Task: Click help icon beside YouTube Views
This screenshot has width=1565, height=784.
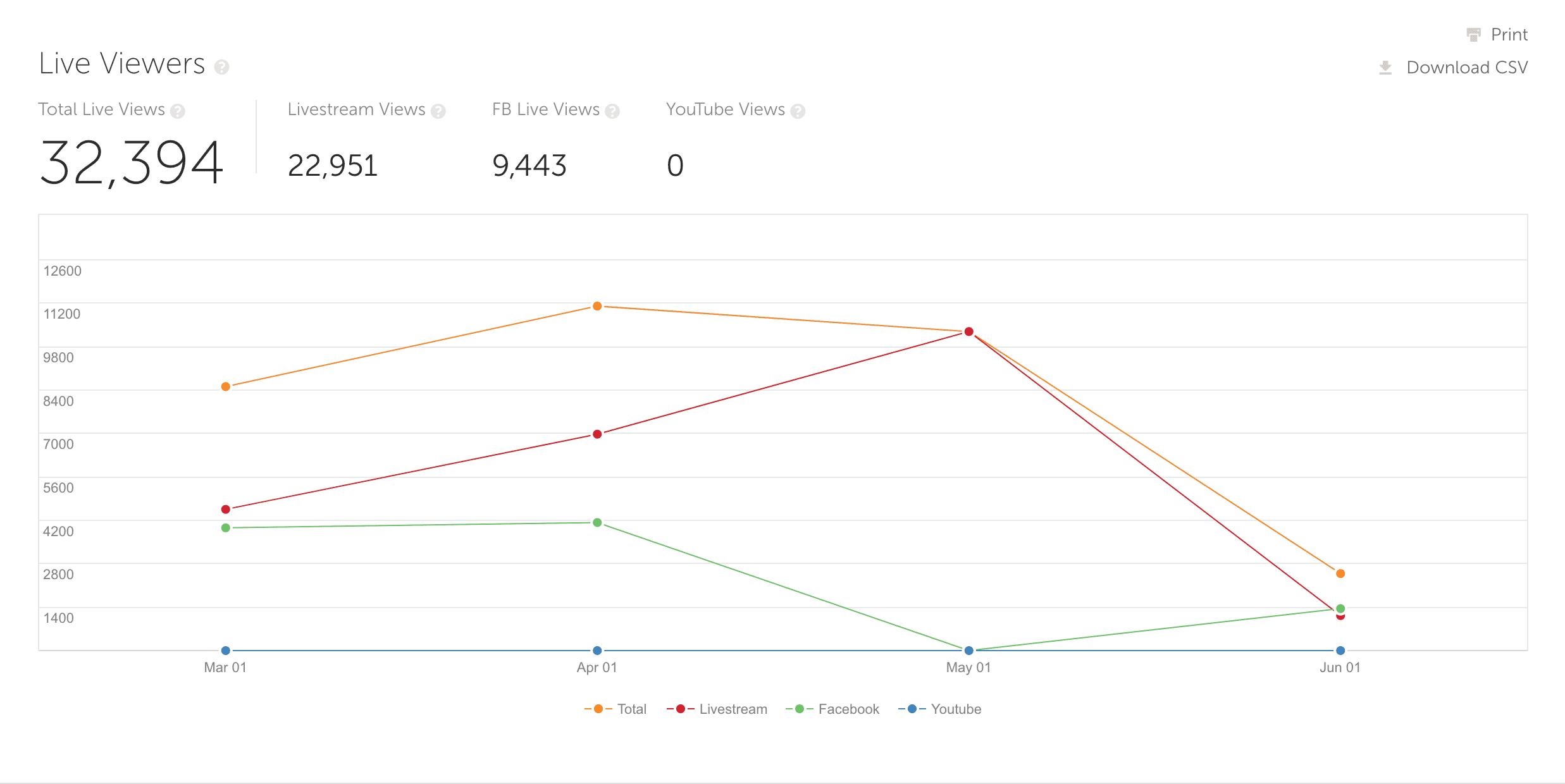Action: [798, 111]
